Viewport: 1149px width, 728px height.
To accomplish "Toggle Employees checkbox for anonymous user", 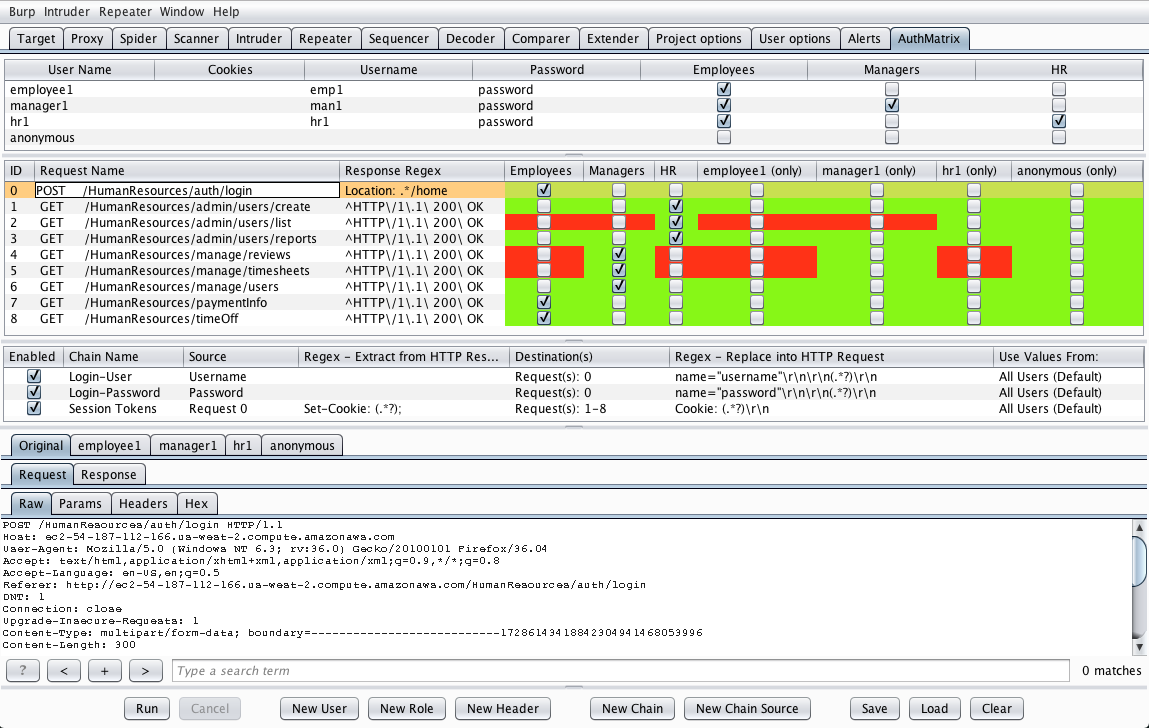I will point(724,137).
